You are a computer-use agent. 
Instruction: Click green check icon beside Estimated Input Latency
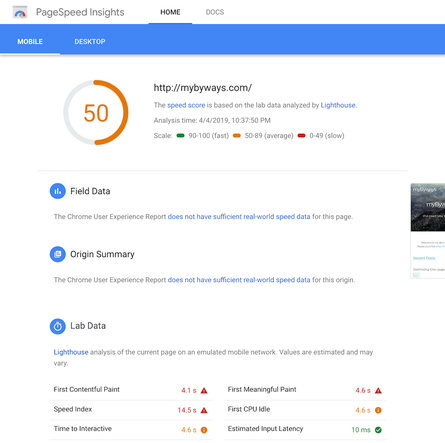[x=378, y=430]
